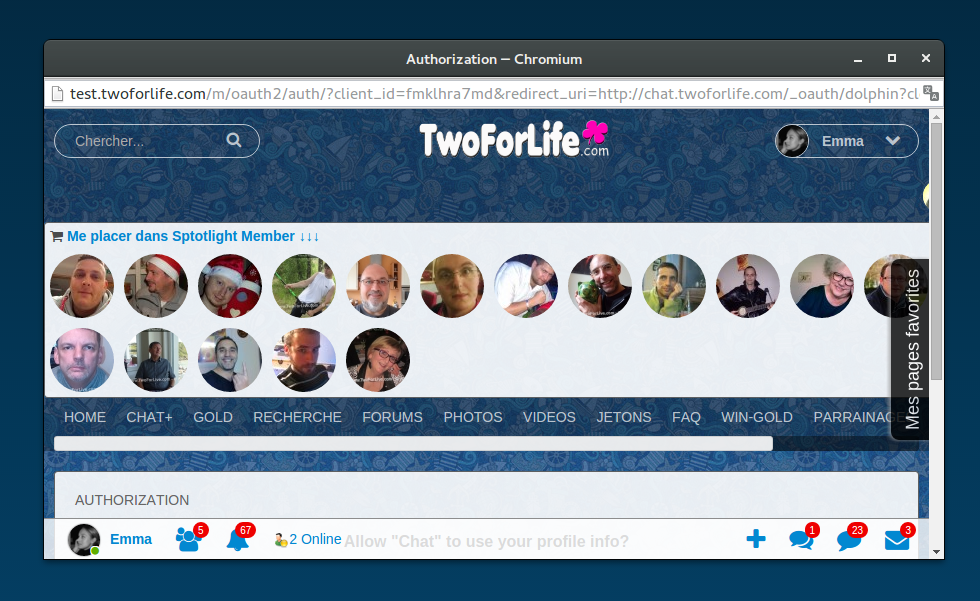
Task: Open spotlight member in Santa hat, grey jacket
Action: (x=156, y=286)
